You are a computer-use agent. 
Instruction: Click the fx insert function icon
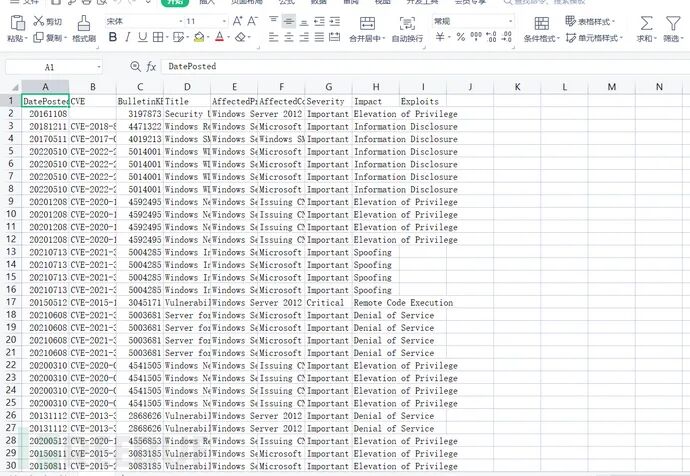151,67
